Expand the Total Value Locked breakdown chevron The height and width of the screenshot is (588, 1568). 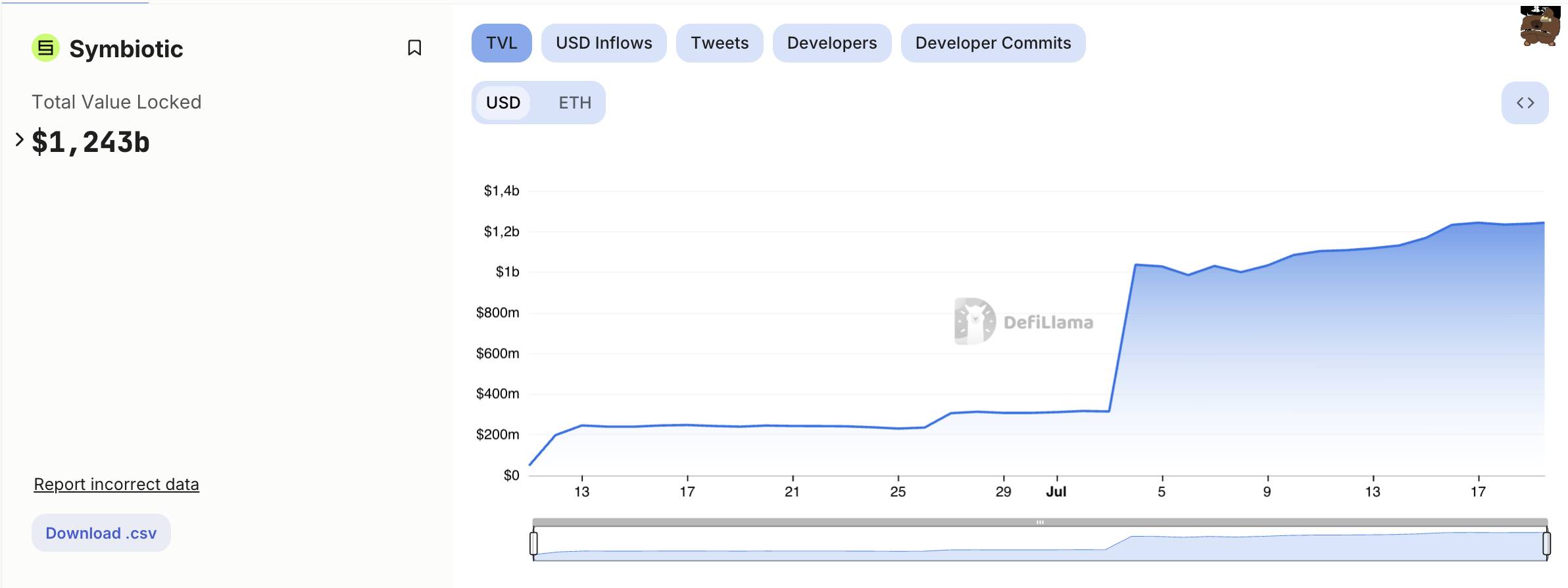click(x=19, y=139)
